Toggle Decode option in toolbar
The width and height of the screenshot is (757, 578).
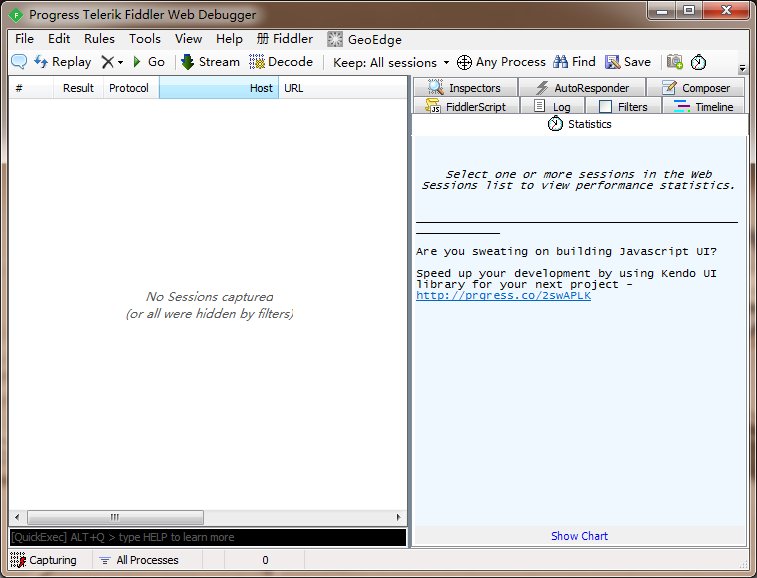point(281,62)
